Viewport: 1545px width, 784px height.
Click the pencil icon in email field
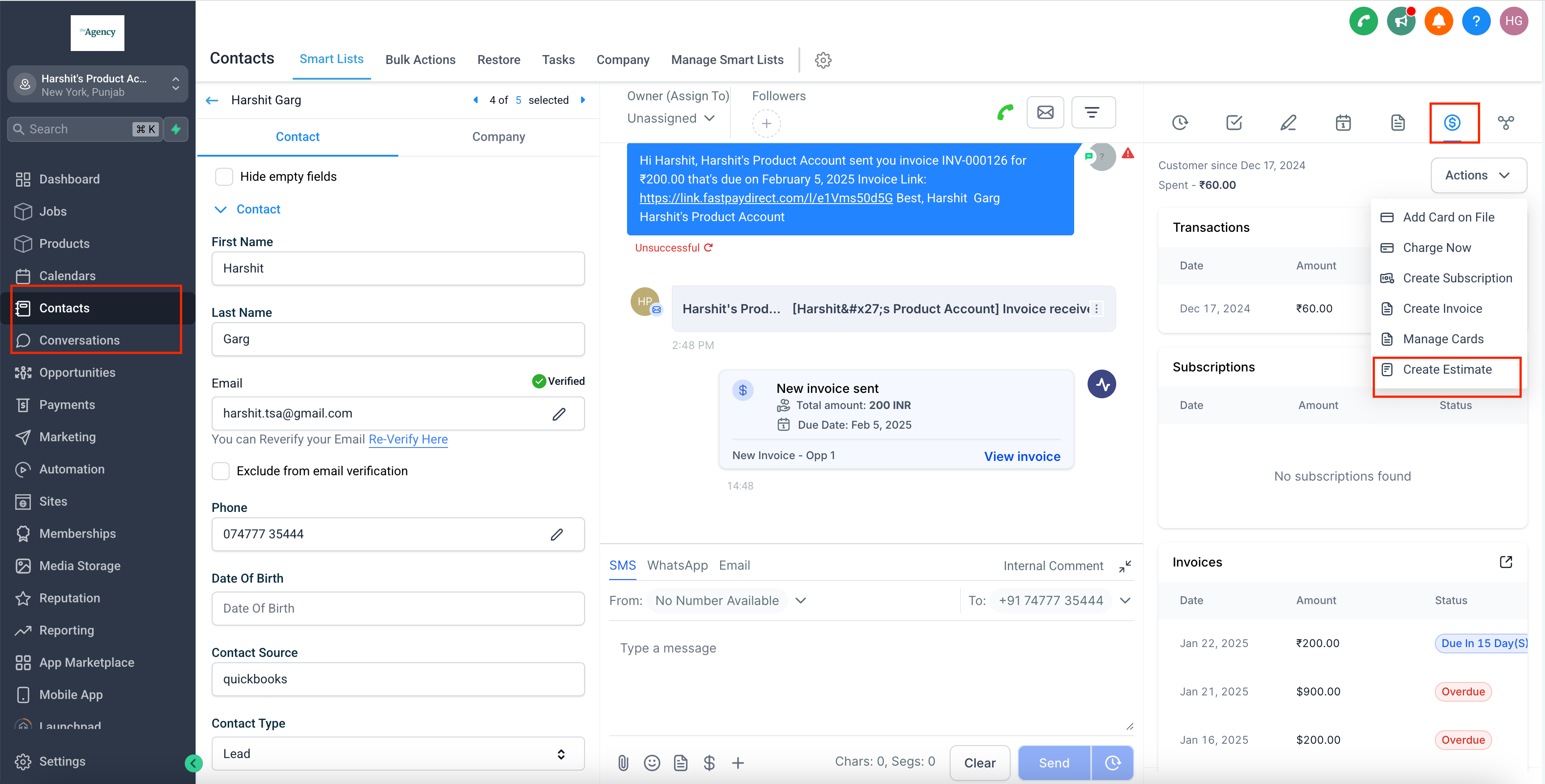click(559, 414)
